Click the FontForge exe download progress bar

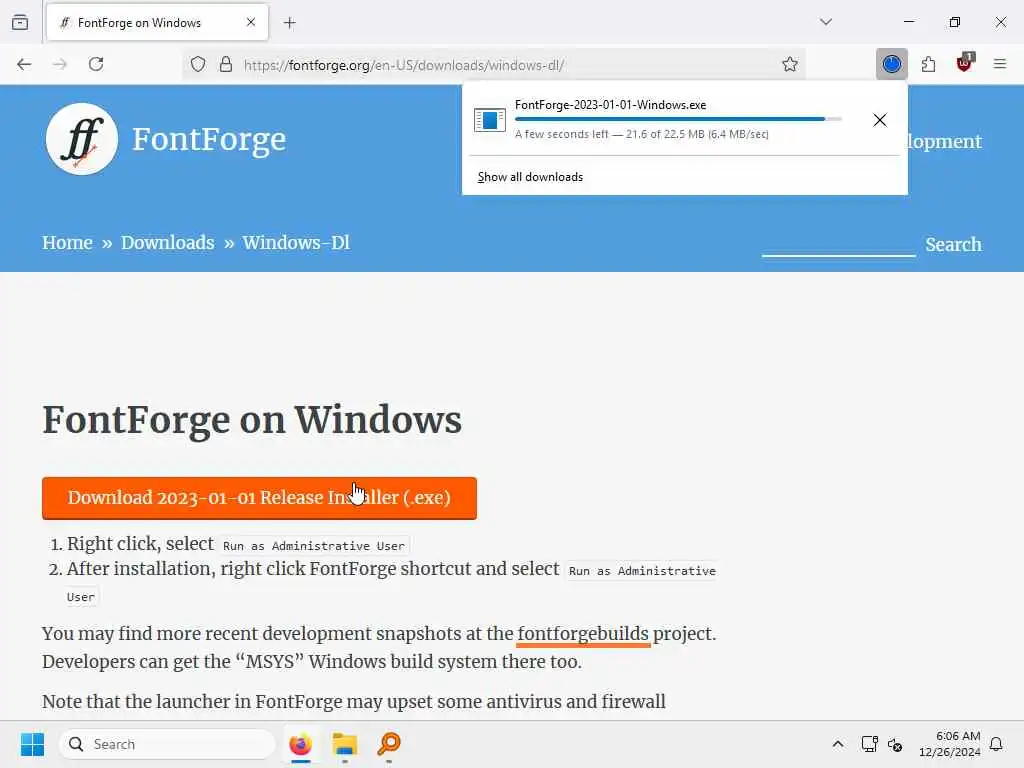pos(678,120)
